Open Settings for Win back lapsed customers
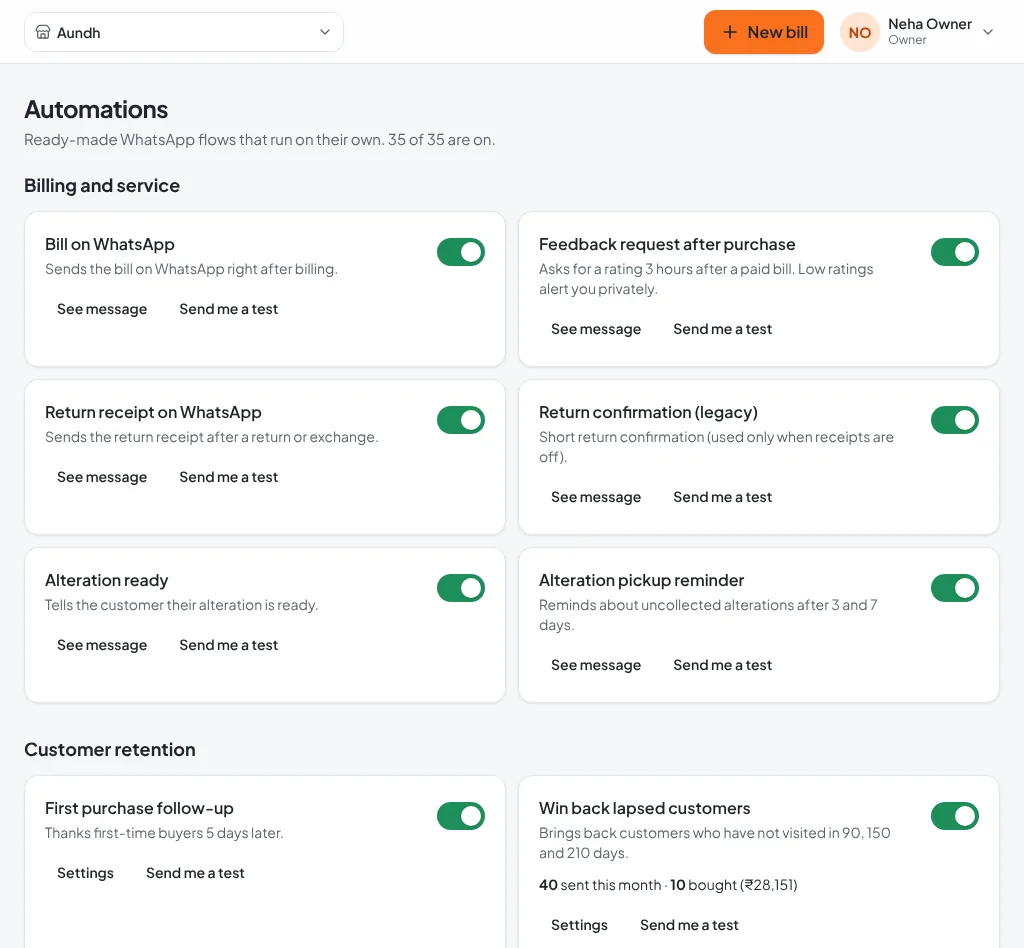The width and height of the screenshot is (1024, 948). pos(579,924)
